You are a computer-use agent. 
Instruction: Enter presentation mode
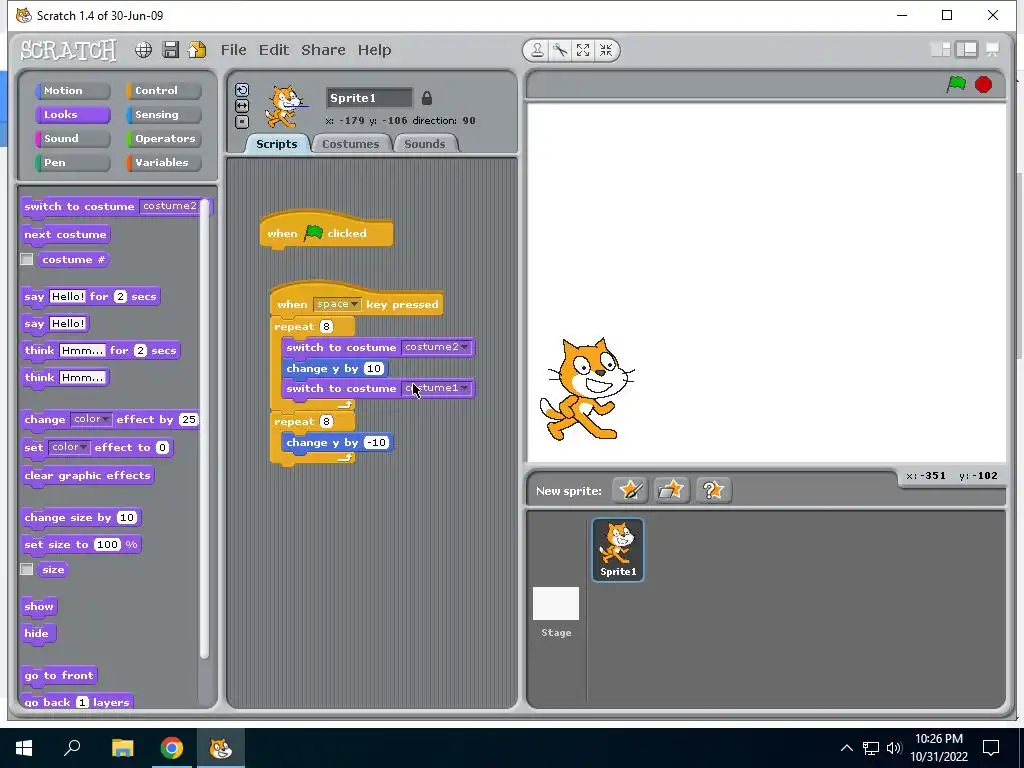point(992,50)
